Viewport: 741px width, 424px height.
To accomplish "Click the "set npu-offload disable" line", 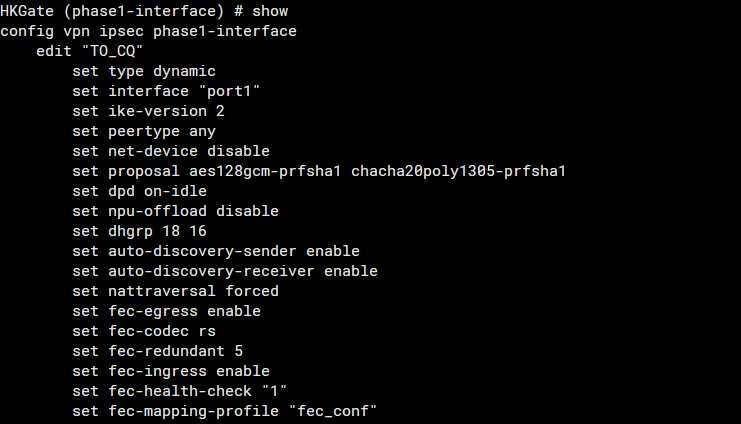I will coord(175,211).
